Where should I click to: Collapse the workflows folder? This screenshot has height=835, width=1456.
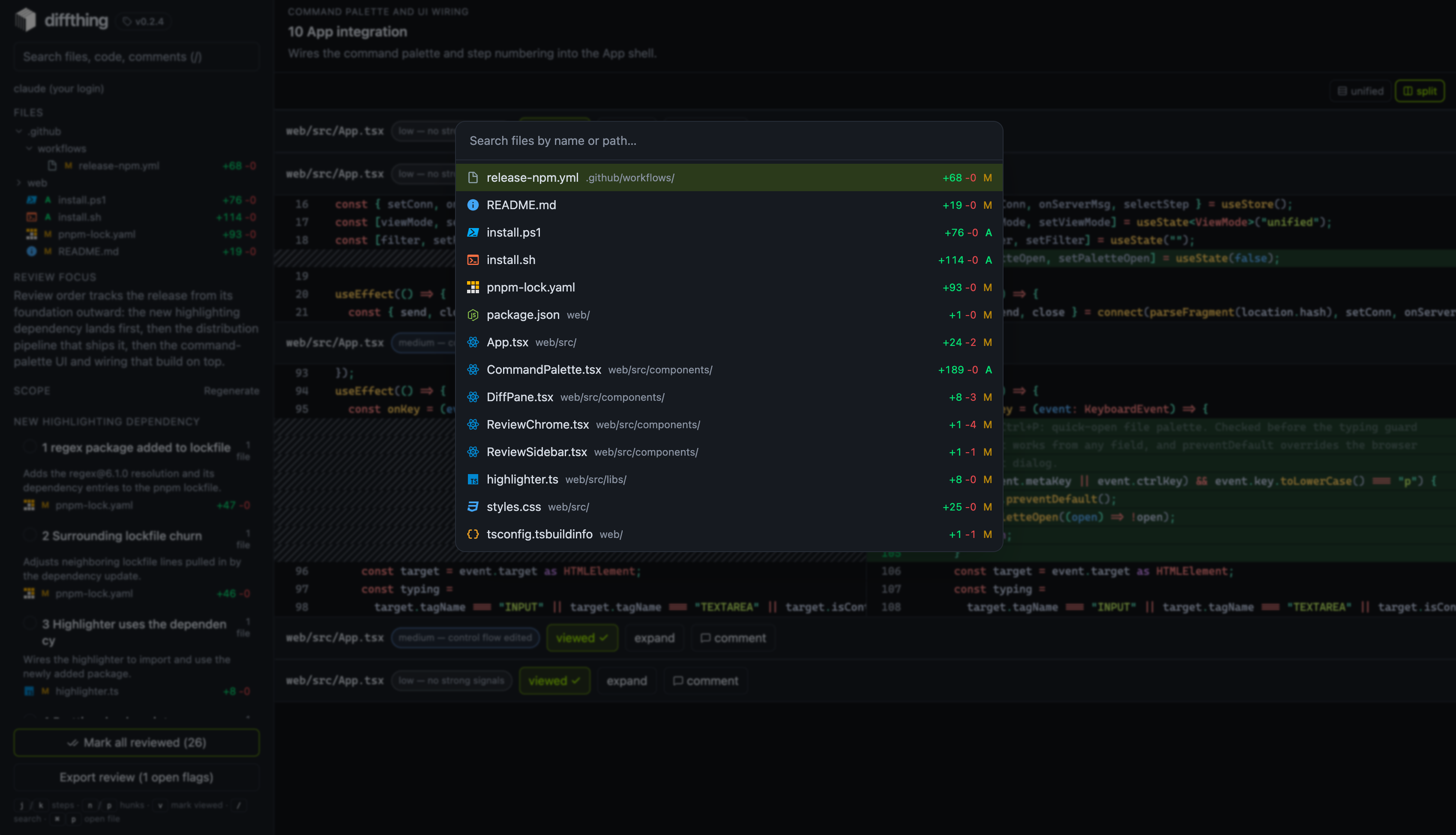pos(29,149)
